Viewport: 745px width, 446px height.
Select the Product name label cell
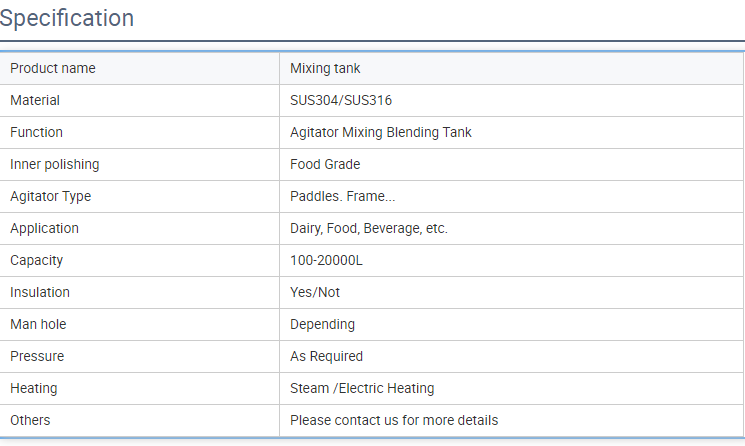pyautogui.click(x=53, y=68)
